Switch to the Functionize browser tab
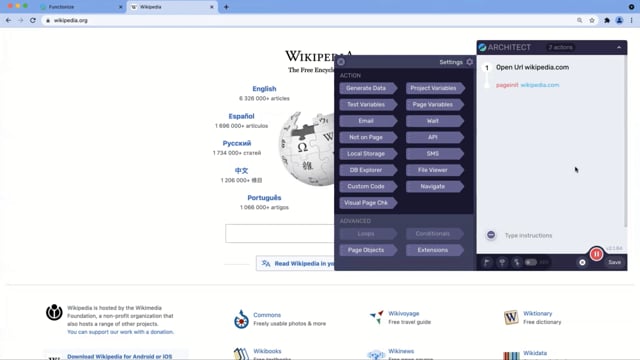 81,7
